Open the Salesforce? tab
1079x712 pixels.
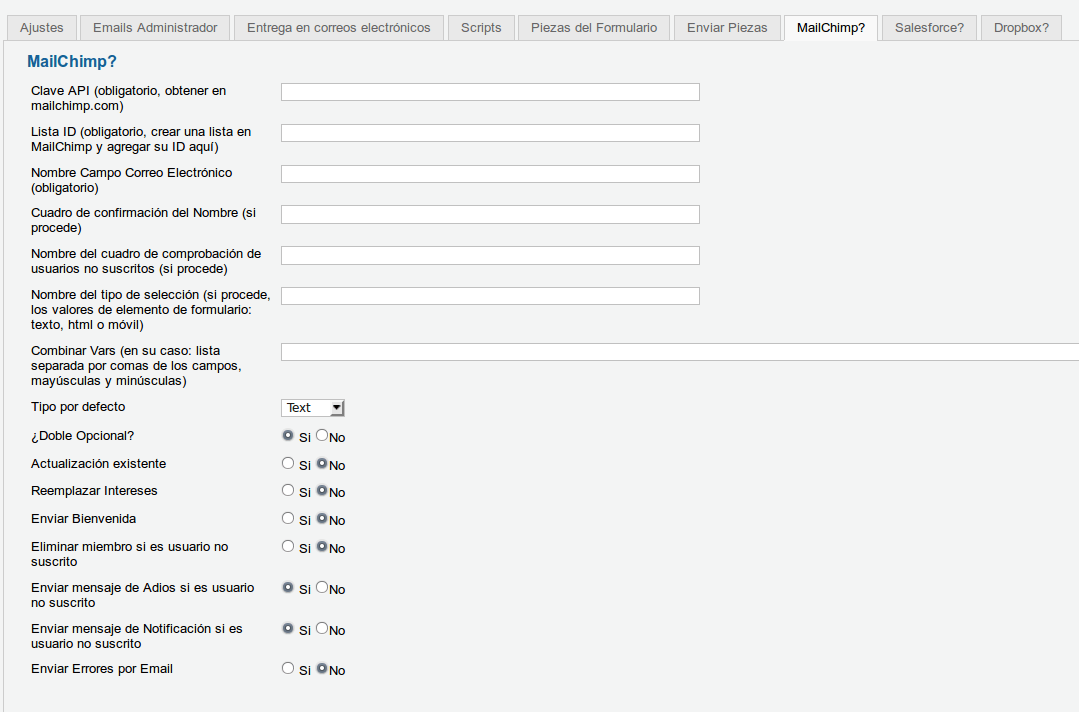[x=929, y=28]
